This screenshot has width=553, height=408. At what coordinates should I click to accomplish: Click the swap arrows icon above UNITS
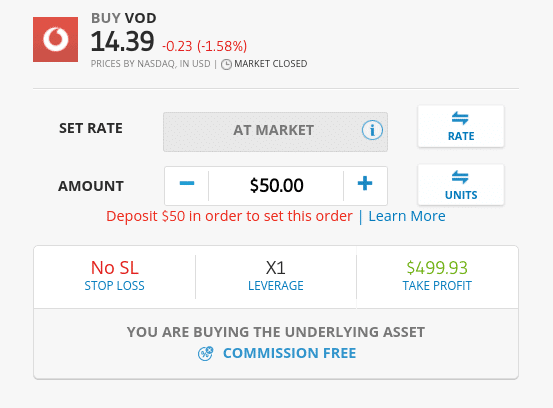pyautogui.click(x=460, y=177)
